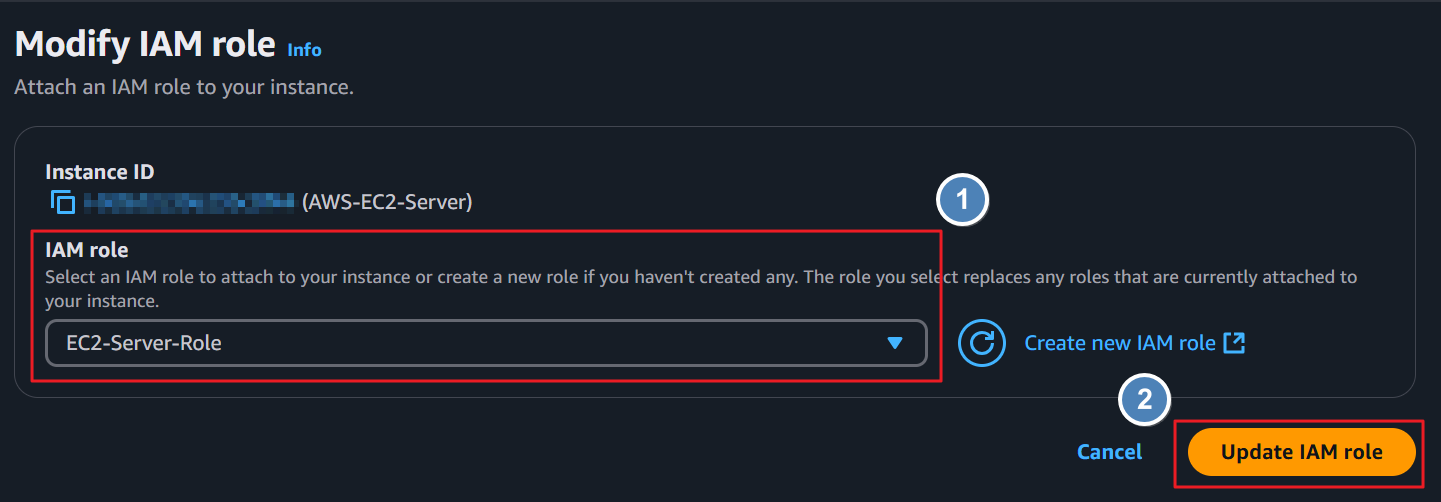This screenshot has width=1441, height=502.
Task: Click the Update IAM role button
Action: (x=1301, y=452)
